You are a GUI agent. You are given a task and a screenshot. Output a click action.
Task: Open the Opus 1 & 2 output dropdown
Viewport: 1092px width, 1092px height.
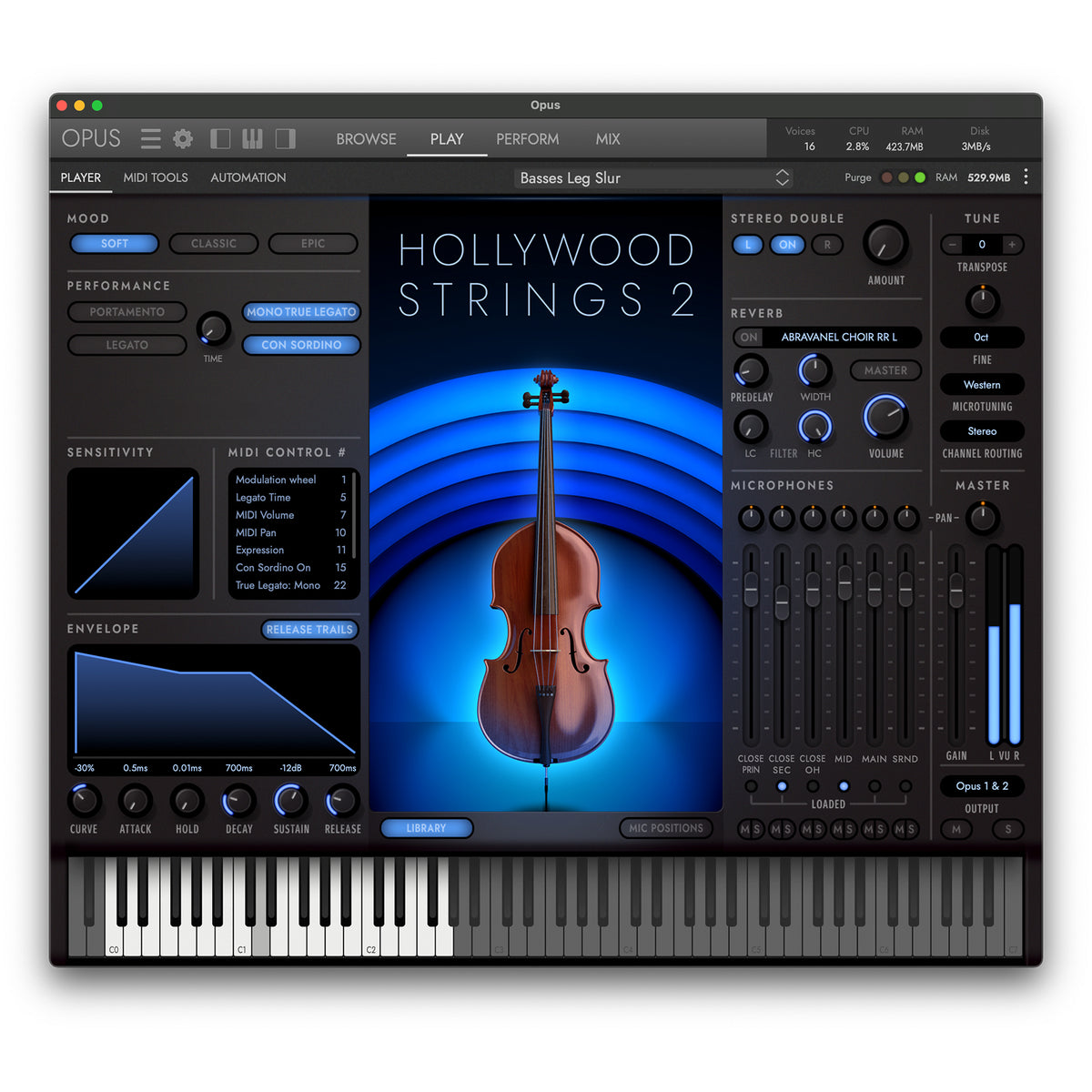point(982,786)
